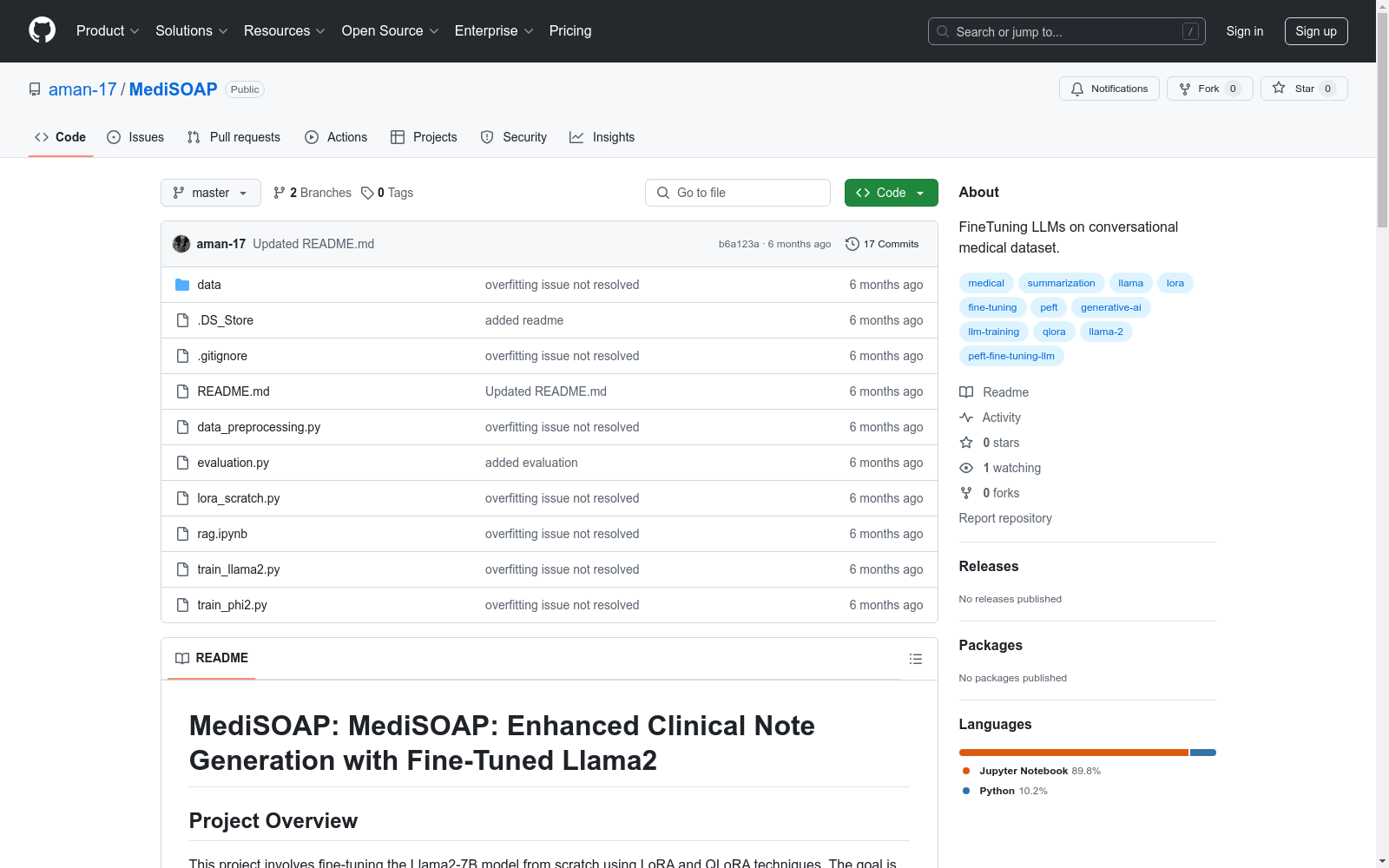The height and width of the screenshot is (868, 1389).
Task: Click the file icon next to lora_scratch.py
Action: coord(182,498)
